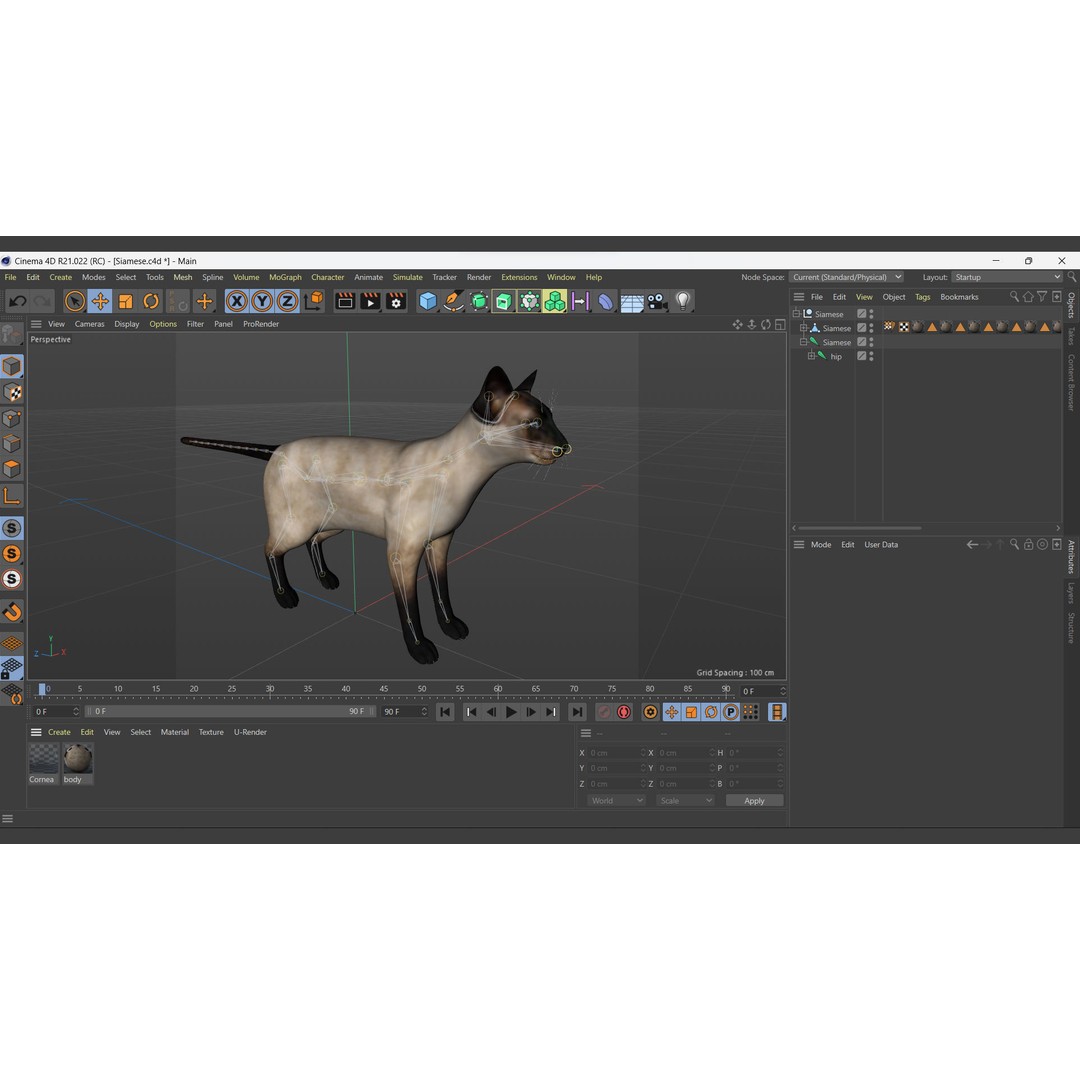1080x1080 pixels.
Task: Click timeline playhead at frame 0
Action: point(42,689)
